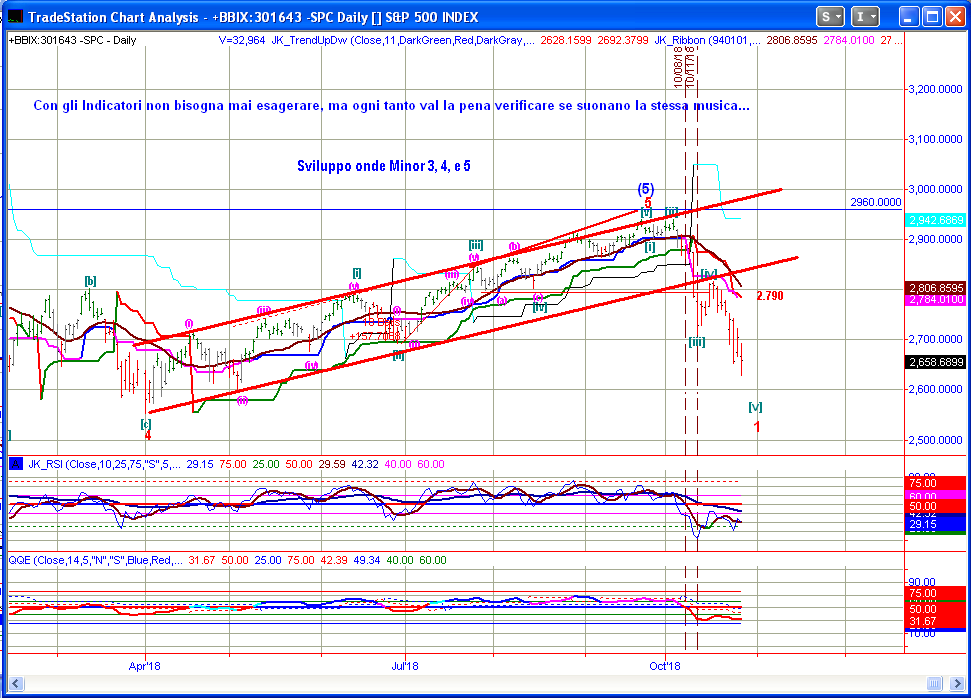This screenshot has height=698, width=971.
Task: Click the red 31.67 marker on QQE axis
Action: pos(936,621)
